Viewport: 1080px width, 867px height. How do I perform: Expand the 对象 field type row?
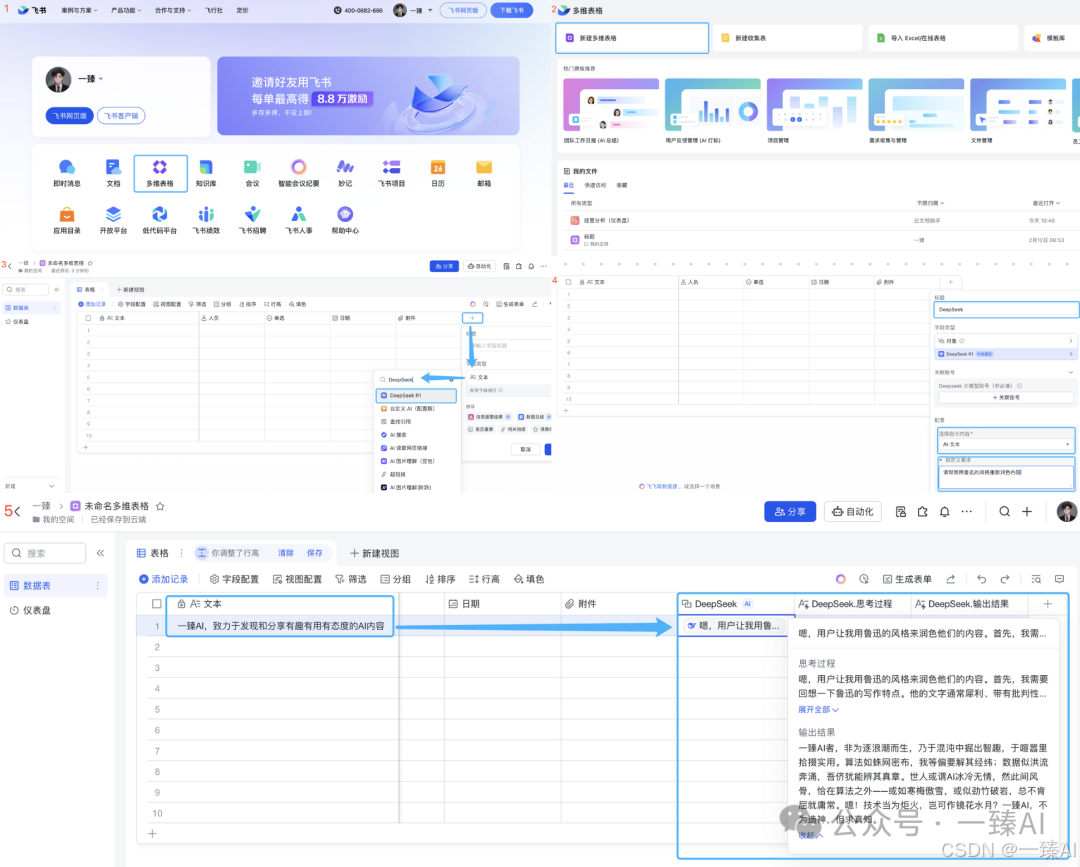point(1004,341)
